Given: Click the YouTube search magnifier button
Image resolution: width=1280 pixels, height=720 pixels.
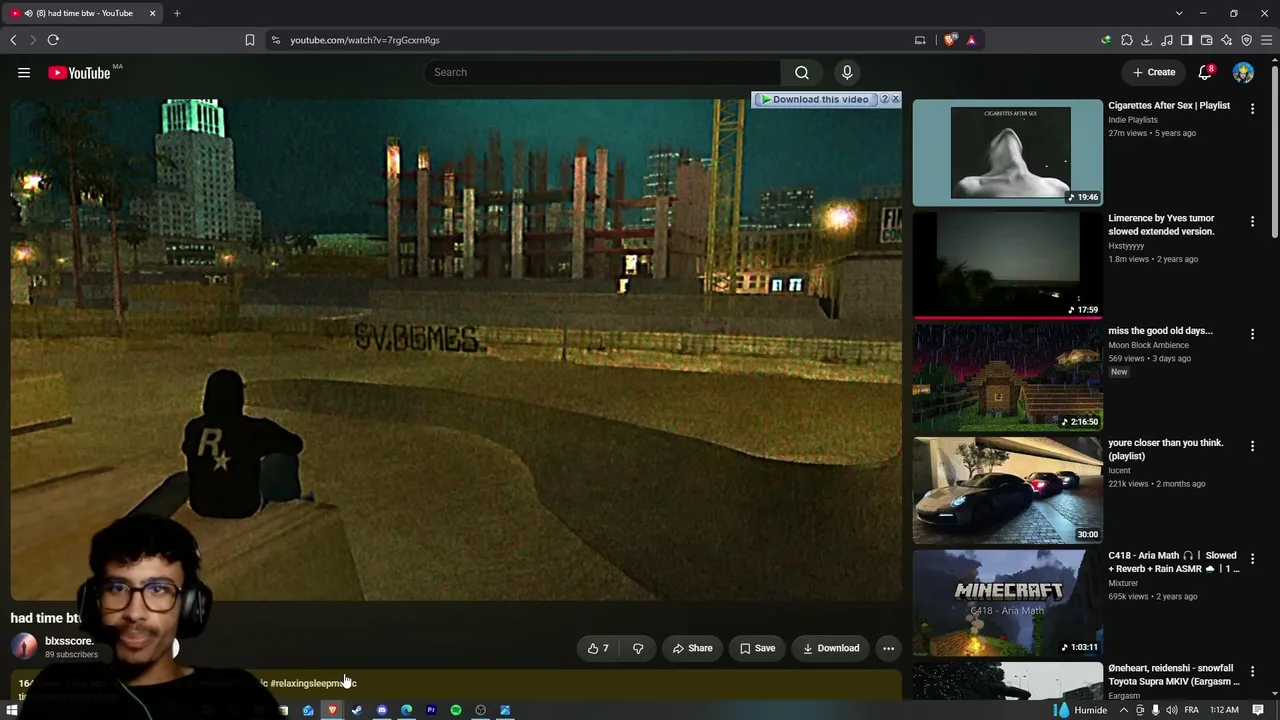Looking at the screenshot, I should 802,72.
